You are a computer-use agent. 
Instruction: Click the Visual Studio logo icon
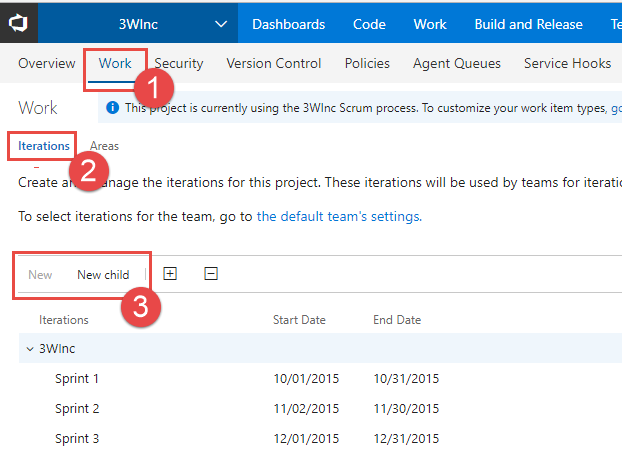[x=18, y=23]
